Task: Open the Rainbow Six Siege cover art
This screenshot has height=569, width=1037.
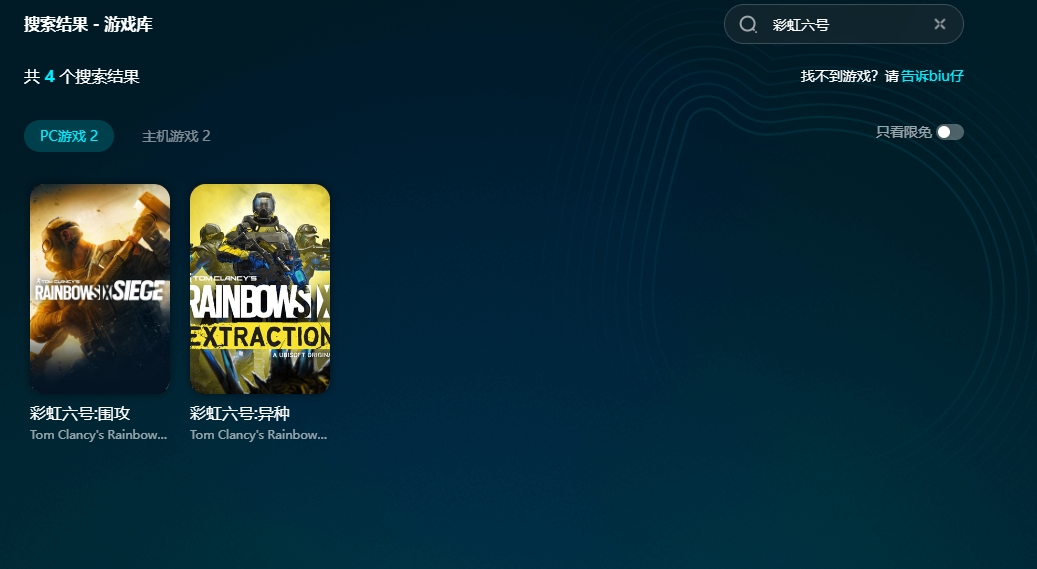Action: (100, 288)
